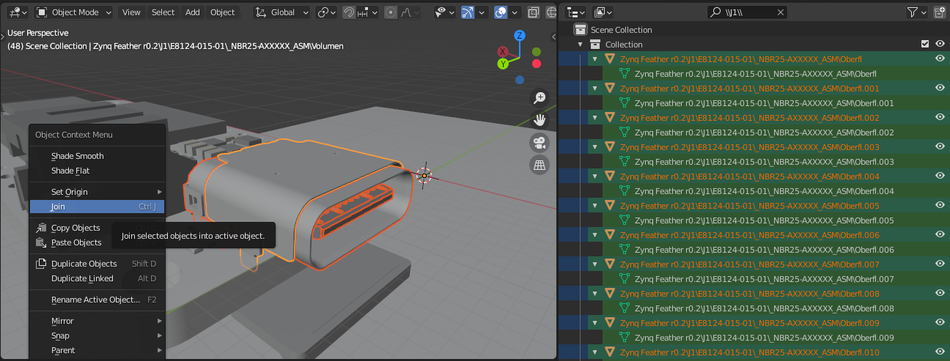Choose Join in the Object Context Menu
Screen dimensions: 950x361
pyautogui.click(x=97, y=207)
